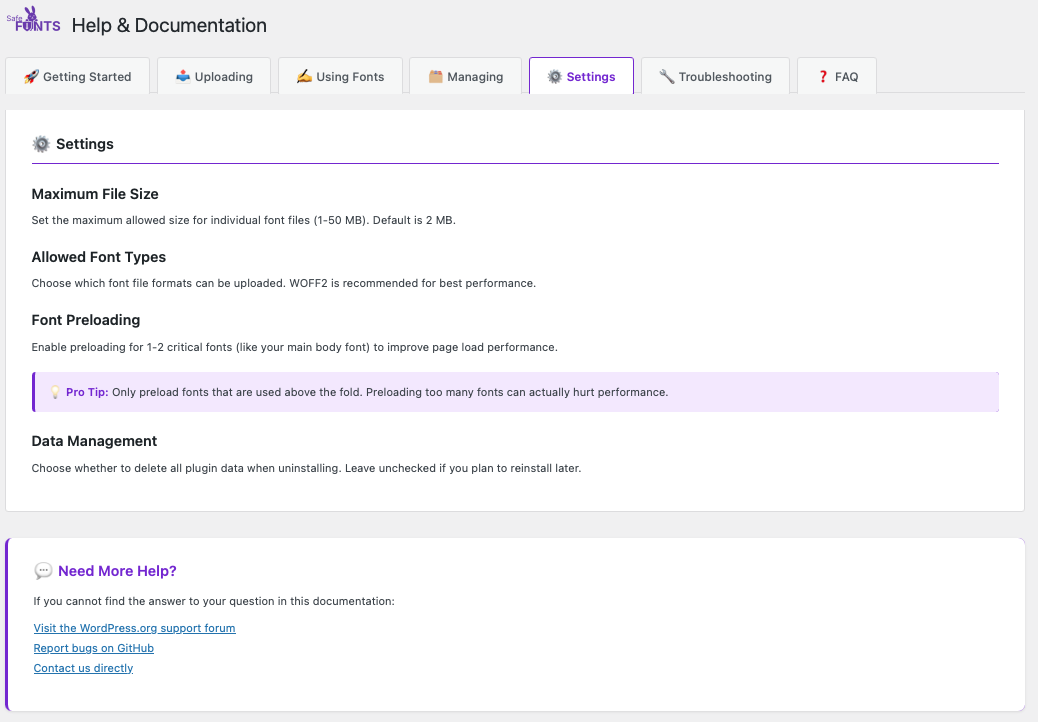
Task: Click the writing hand icon on Using Fonts
Action: pos(304,77)
